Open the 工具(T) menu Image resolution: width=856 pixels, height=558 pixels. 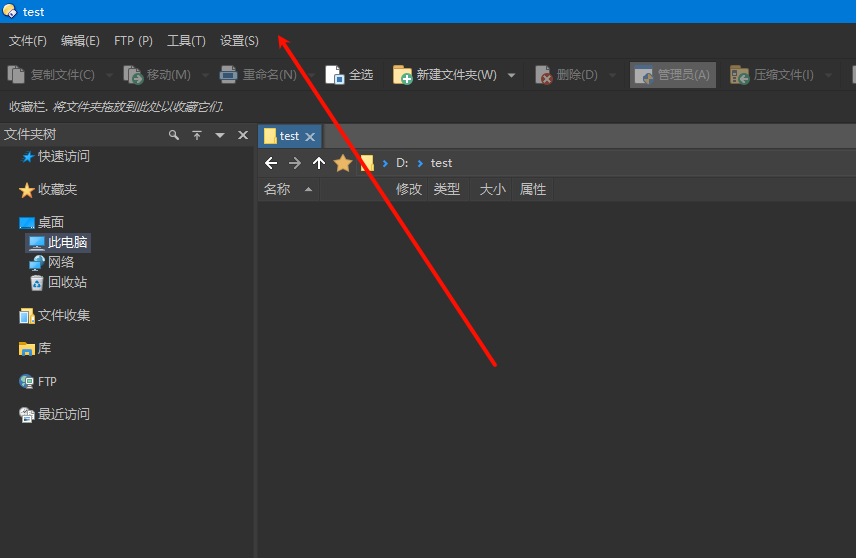click(186, 41)
